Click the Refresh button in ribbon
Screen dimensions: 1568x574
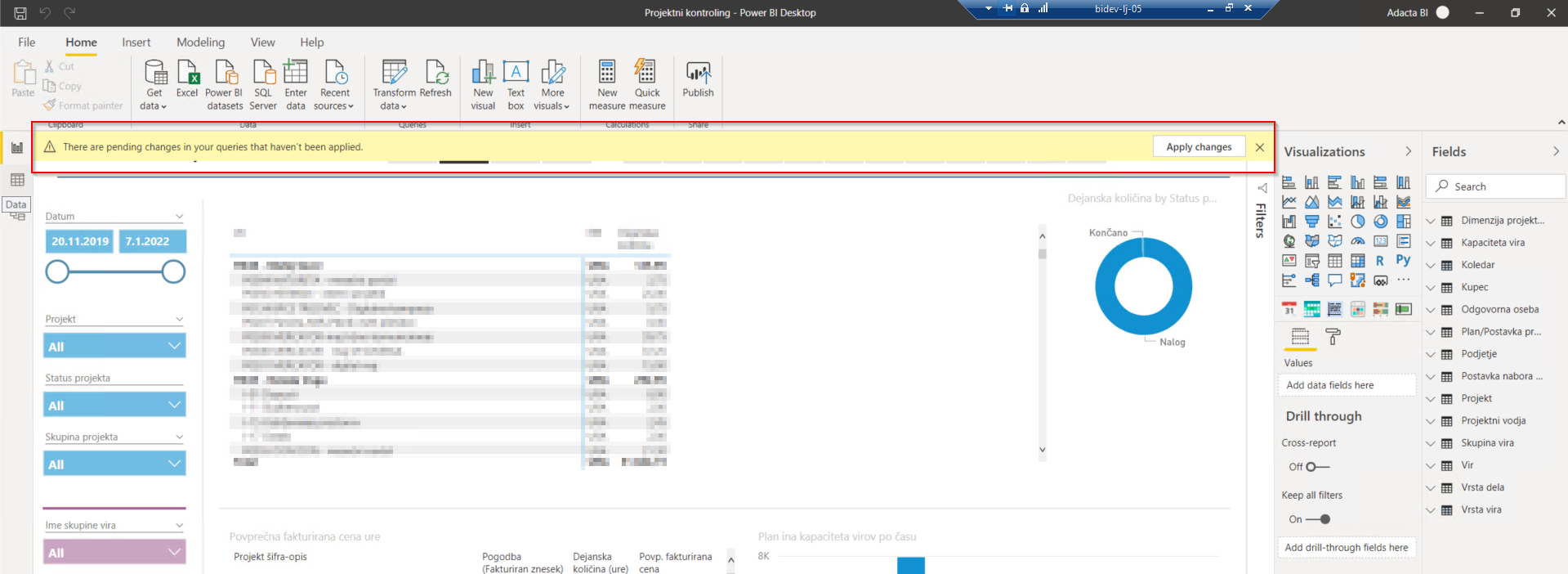click(436, 80)
